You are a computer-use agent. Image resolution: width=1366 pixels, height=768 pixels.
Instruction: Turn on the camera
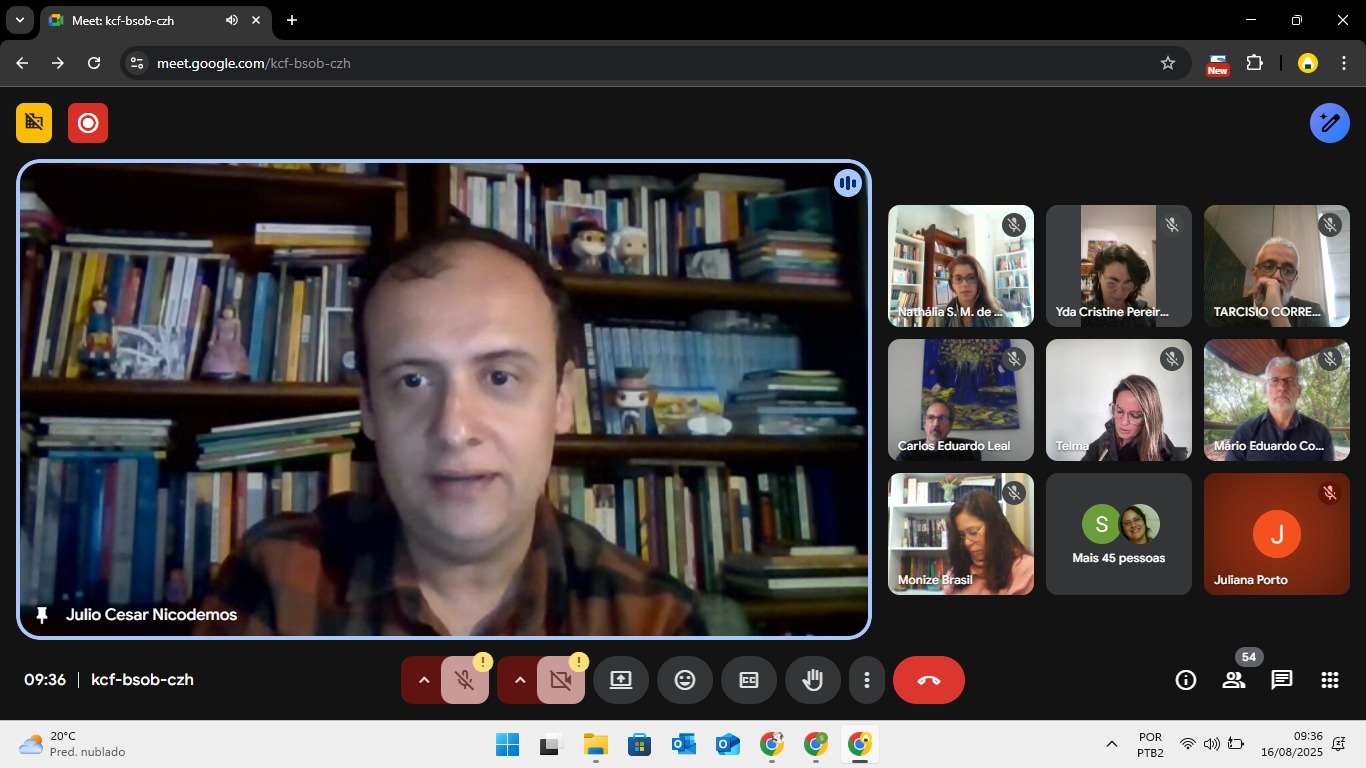click(560, 680)
